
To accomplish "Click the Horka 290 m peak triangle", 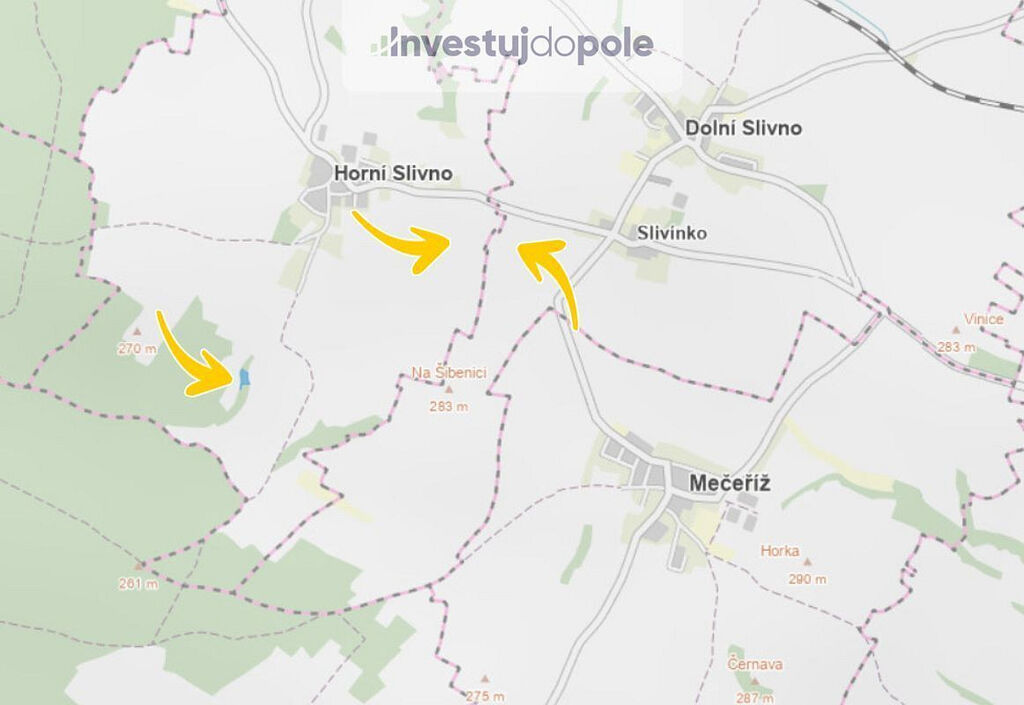I will pyautogui.click(x=808, y=561).
